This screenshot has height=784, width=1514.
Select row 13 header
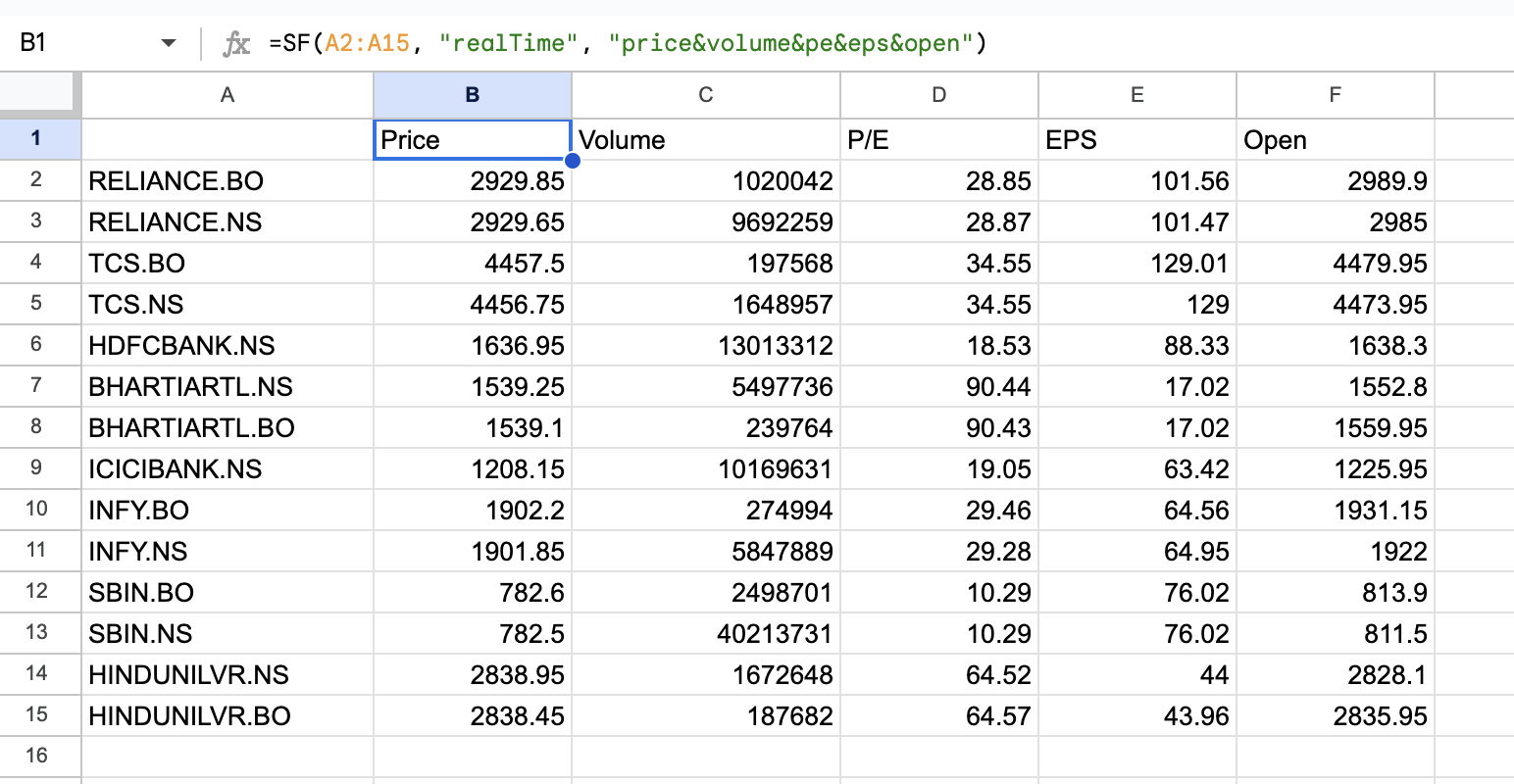point(39,632)
